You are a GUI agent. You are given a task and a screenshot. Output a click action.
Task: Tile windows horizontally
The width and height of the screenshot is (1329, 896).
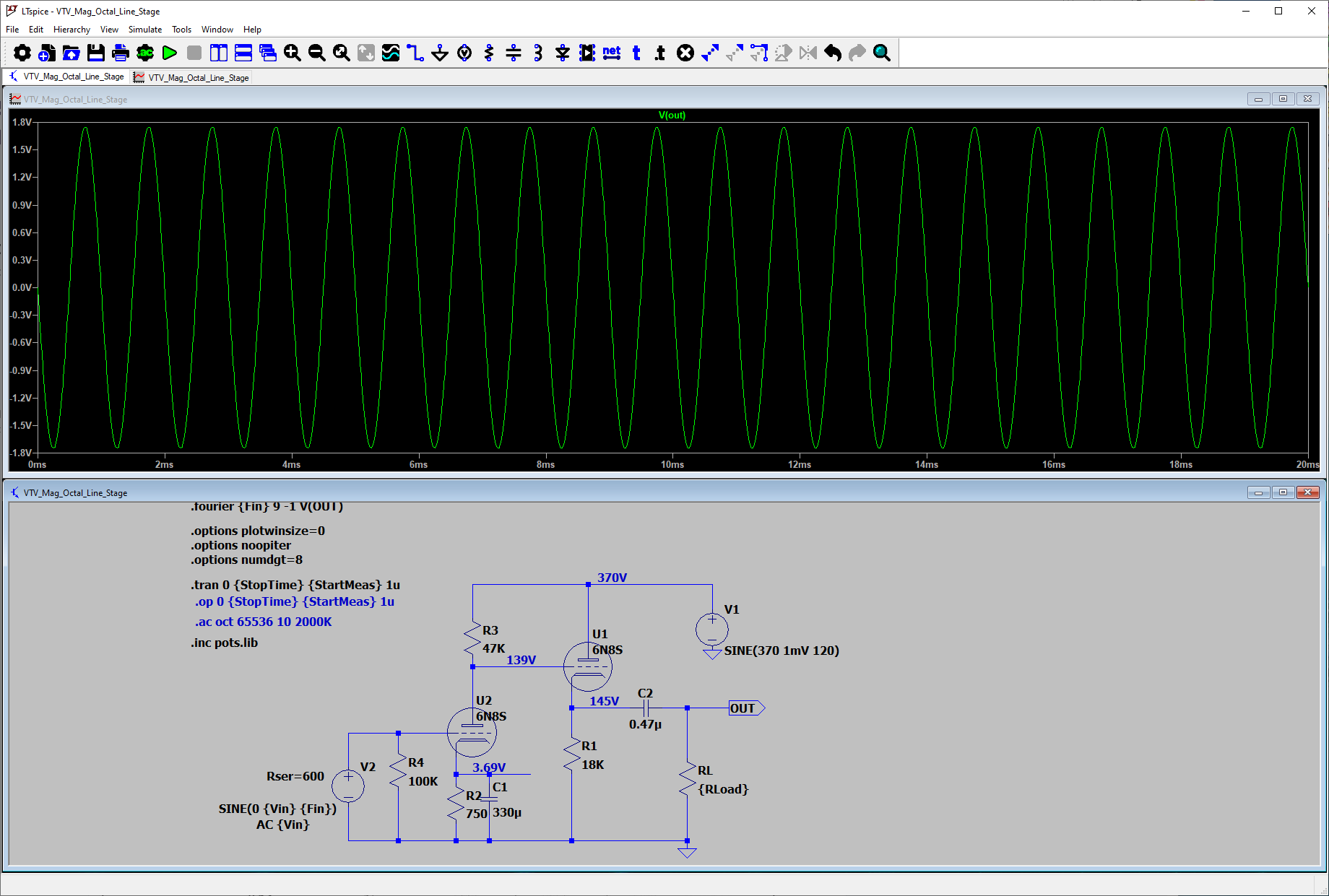tap(243, 53)
